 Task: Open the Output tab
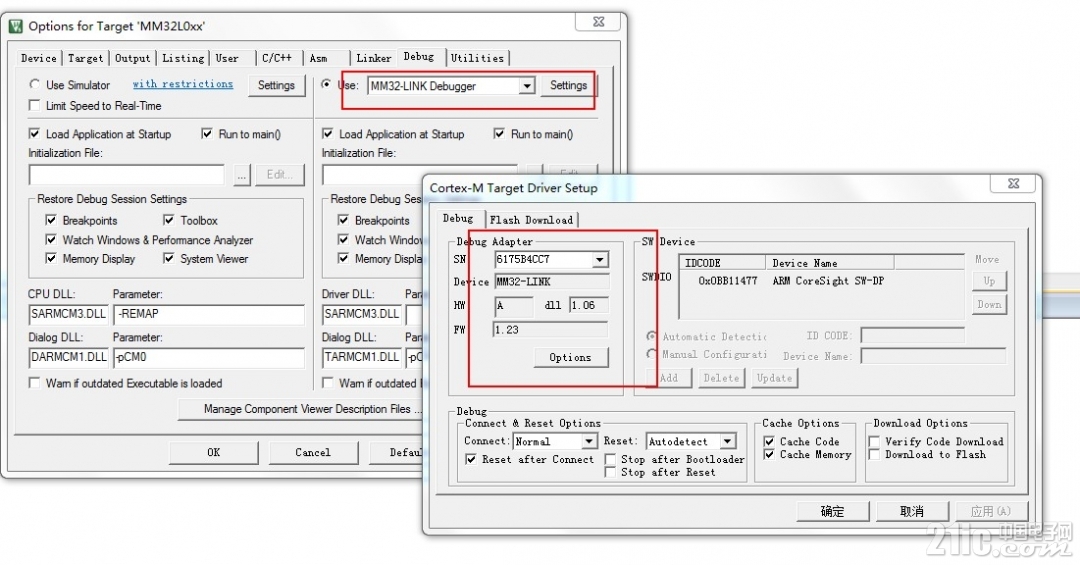pyautogui.click(x=132, y=59)
